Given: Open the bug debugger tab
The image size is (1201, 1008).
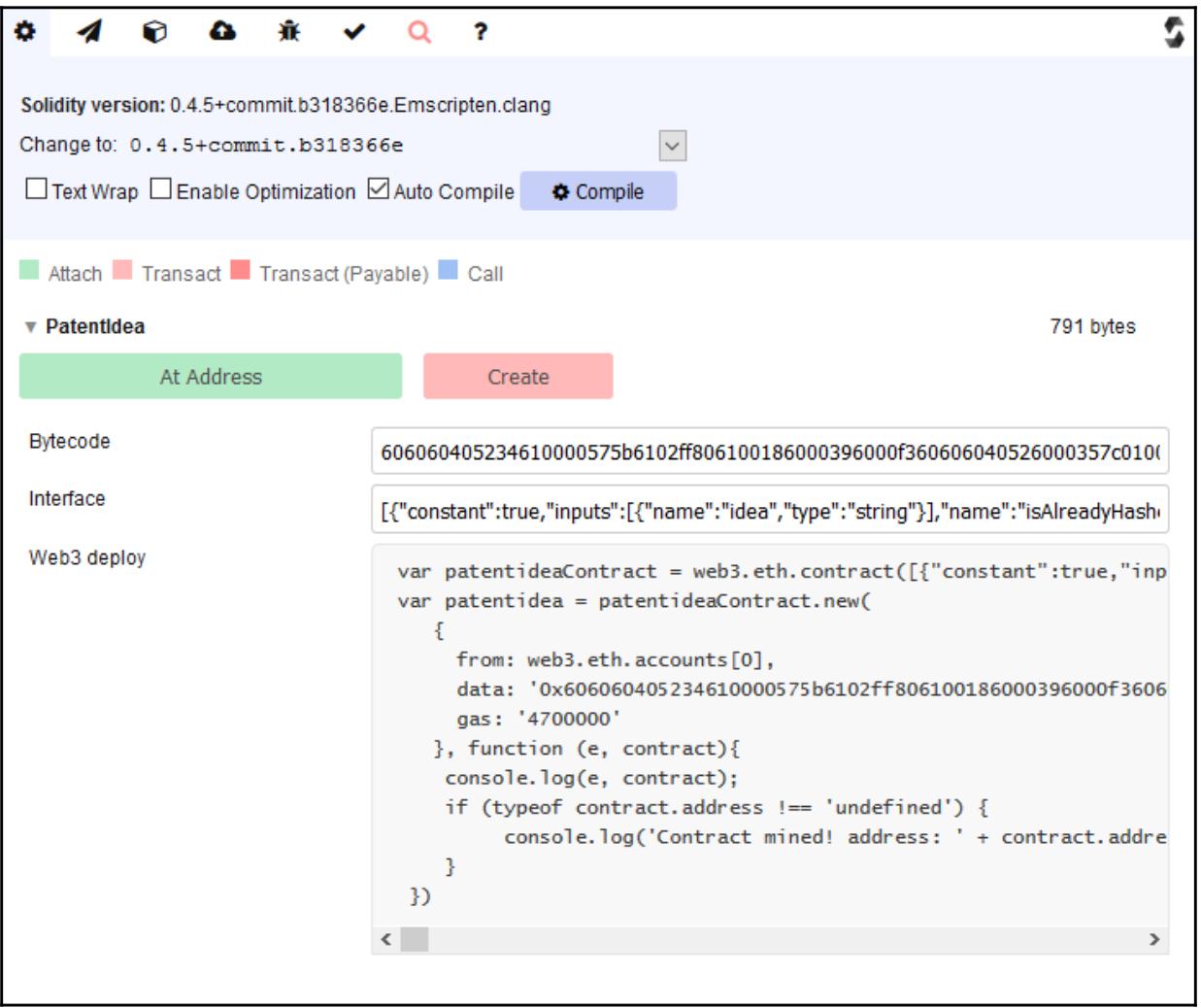Looking at the screenshot, I should [x=288, y=32].
